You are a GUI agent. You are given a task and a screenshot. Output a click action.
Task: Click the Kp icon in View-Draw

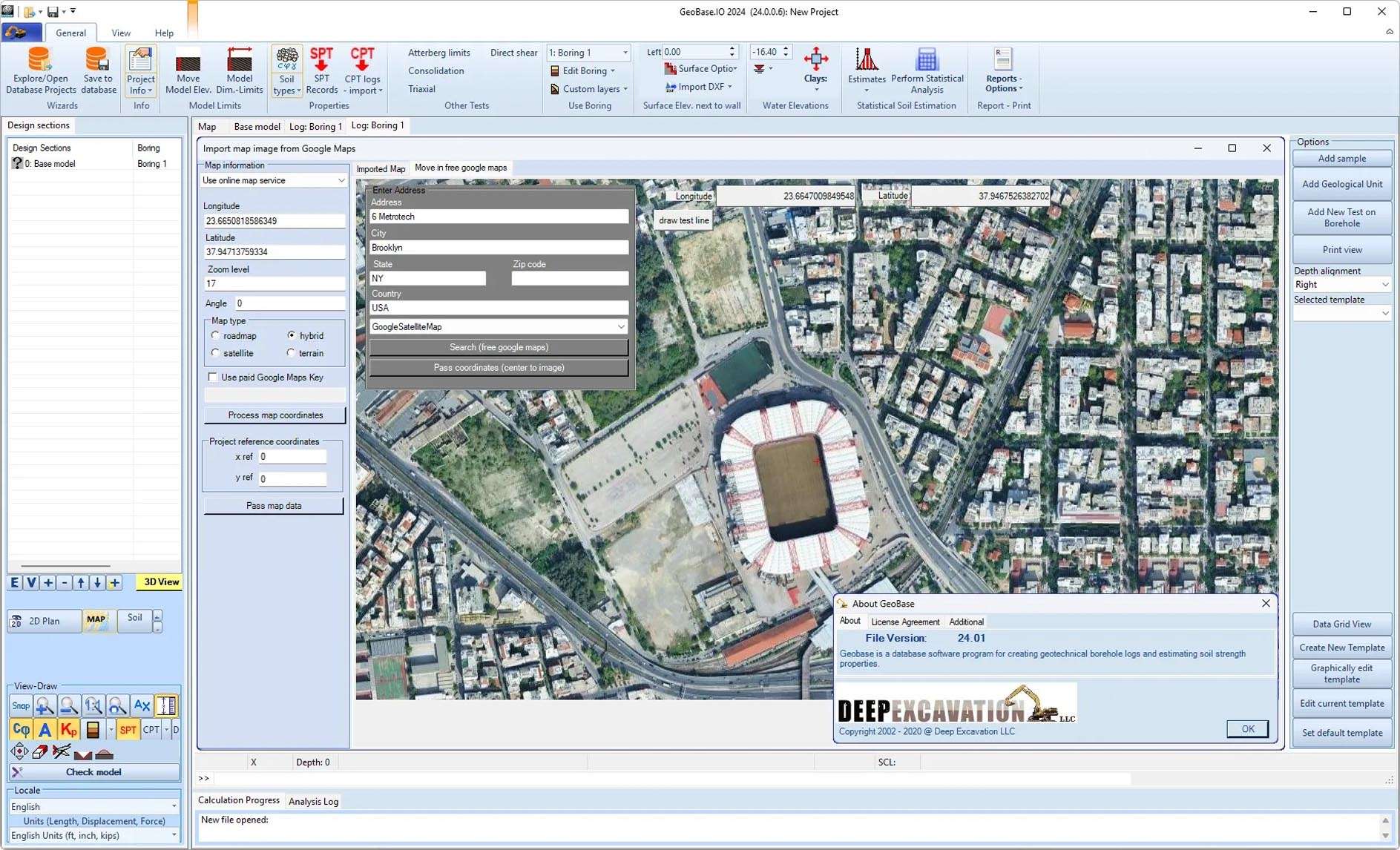(x=68, y=730)
